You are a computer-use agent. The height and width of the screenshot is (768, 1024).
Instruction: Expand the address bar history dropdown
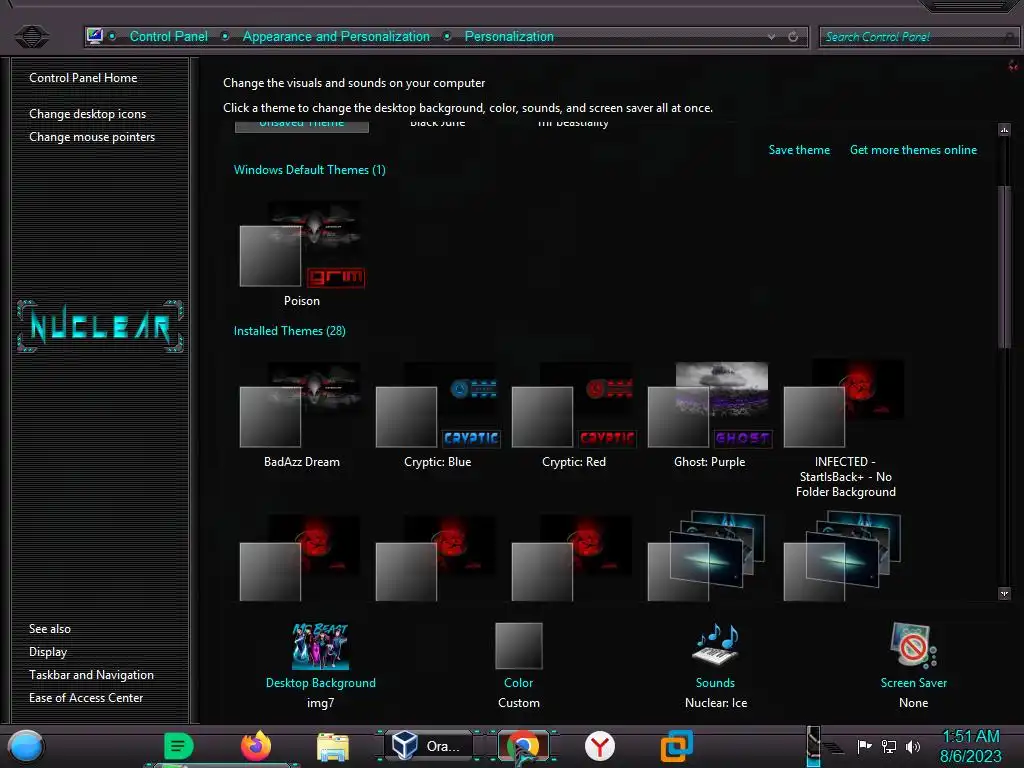[771, 37]
